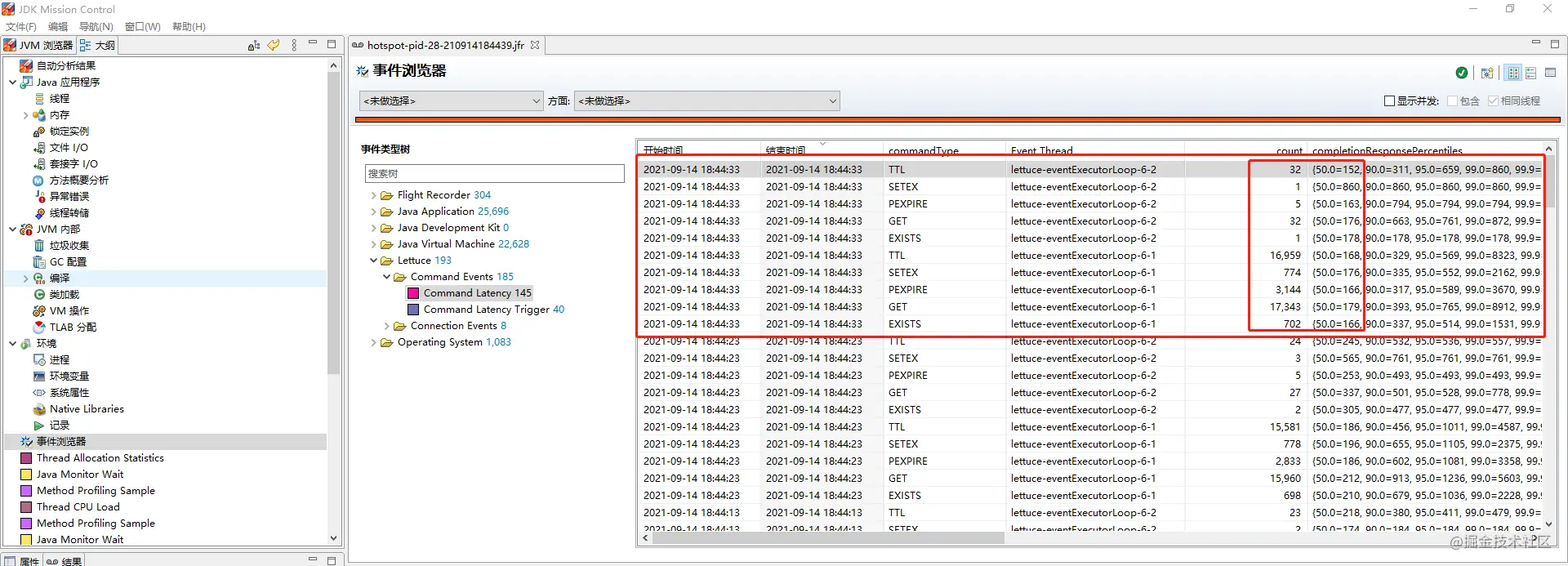Open the 记录 recording page

59,425
